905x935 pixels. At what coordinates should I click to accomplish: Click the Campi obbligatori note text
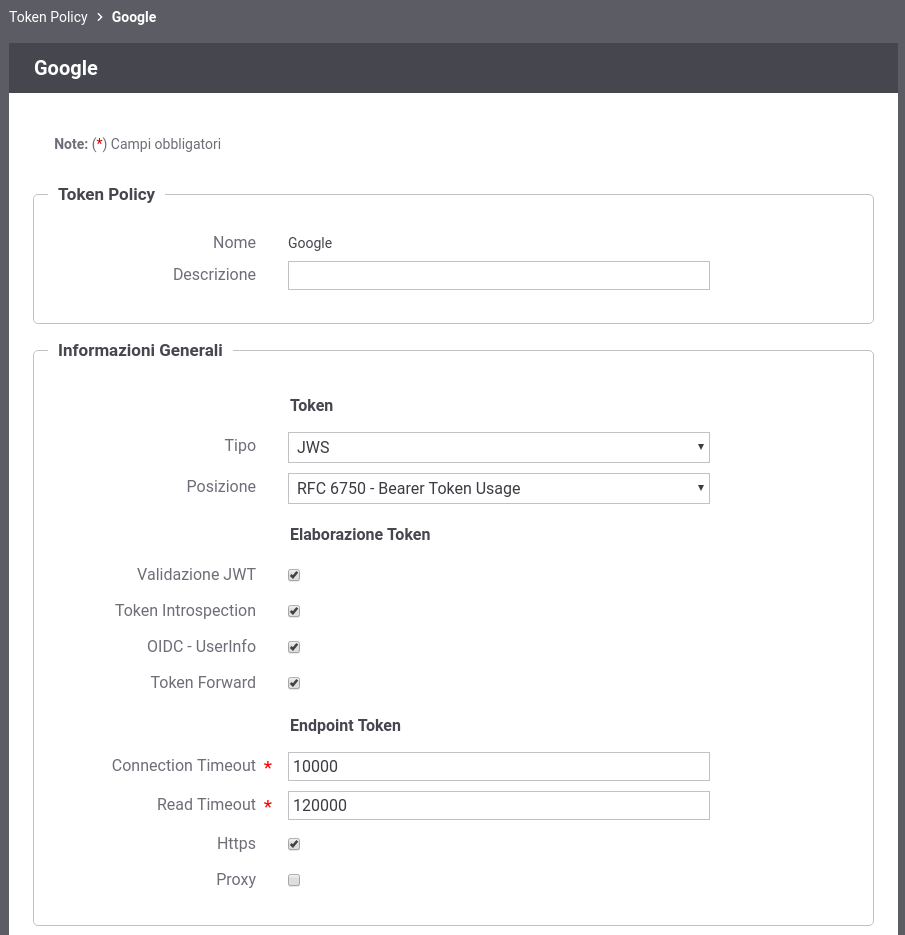(x=166, y=144)
